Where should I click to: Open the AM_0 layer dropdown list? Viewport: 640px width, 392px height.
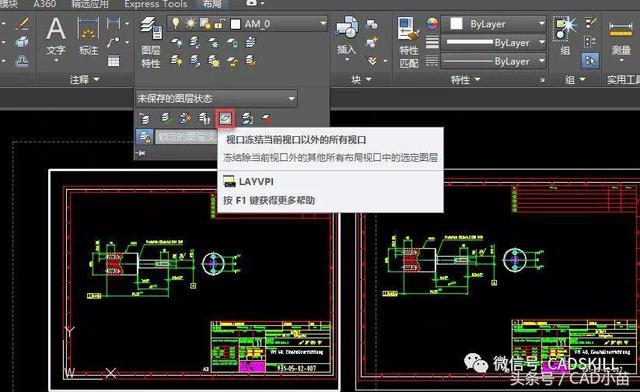(323, 24)
